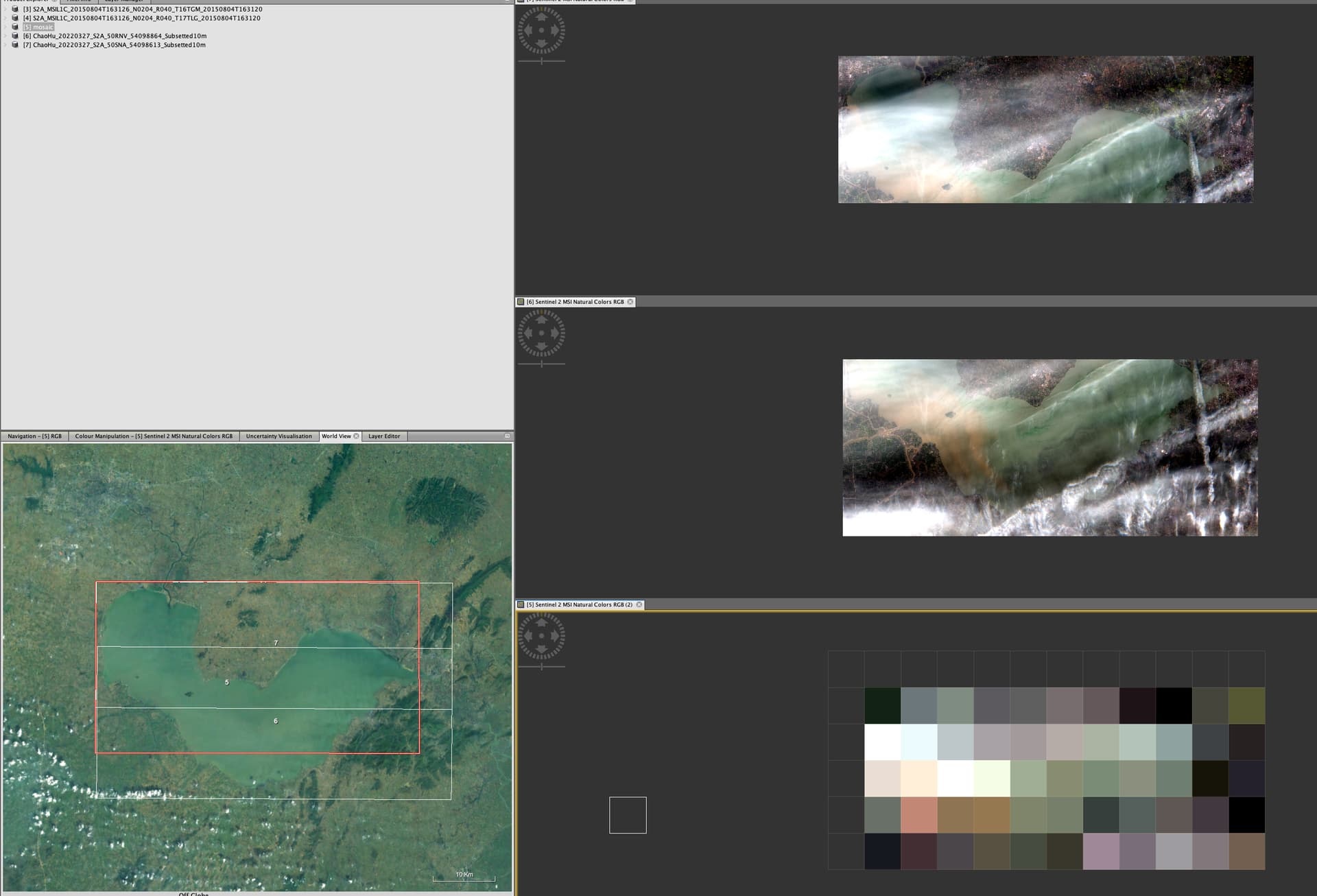Expand the [5] mosaic product node
1317x896 pixels.
tap(5, 27)
